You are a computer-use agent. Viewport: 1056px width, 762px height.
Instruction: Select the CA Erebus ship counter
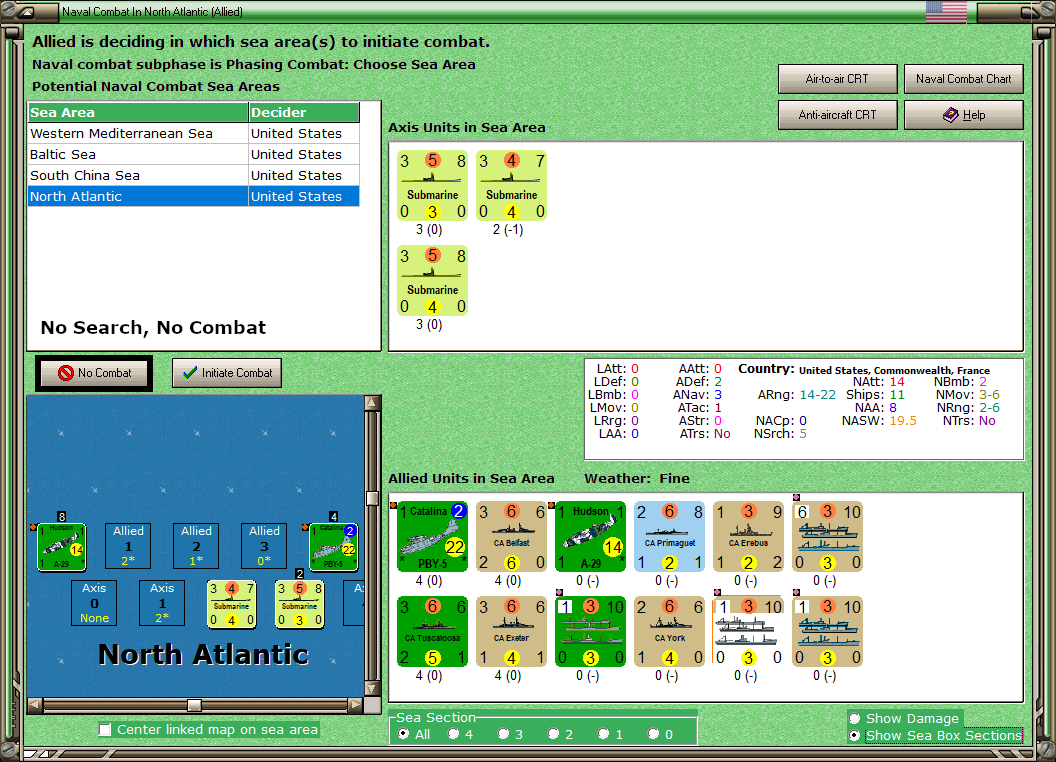point(748,536)
